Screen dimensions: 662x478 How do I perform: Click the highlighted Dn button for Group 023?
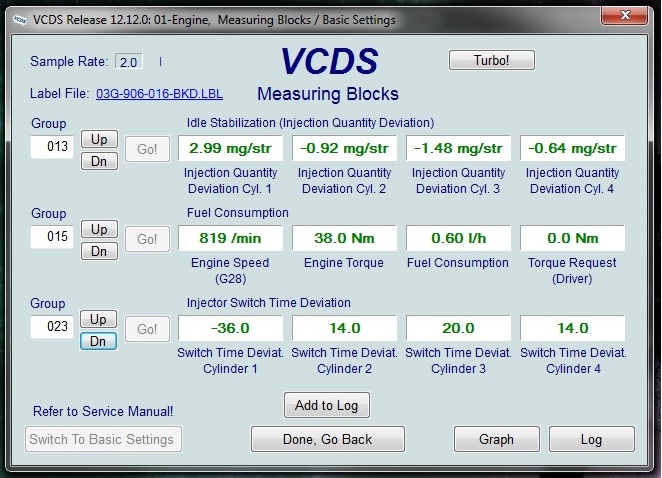tap(99, 341)
